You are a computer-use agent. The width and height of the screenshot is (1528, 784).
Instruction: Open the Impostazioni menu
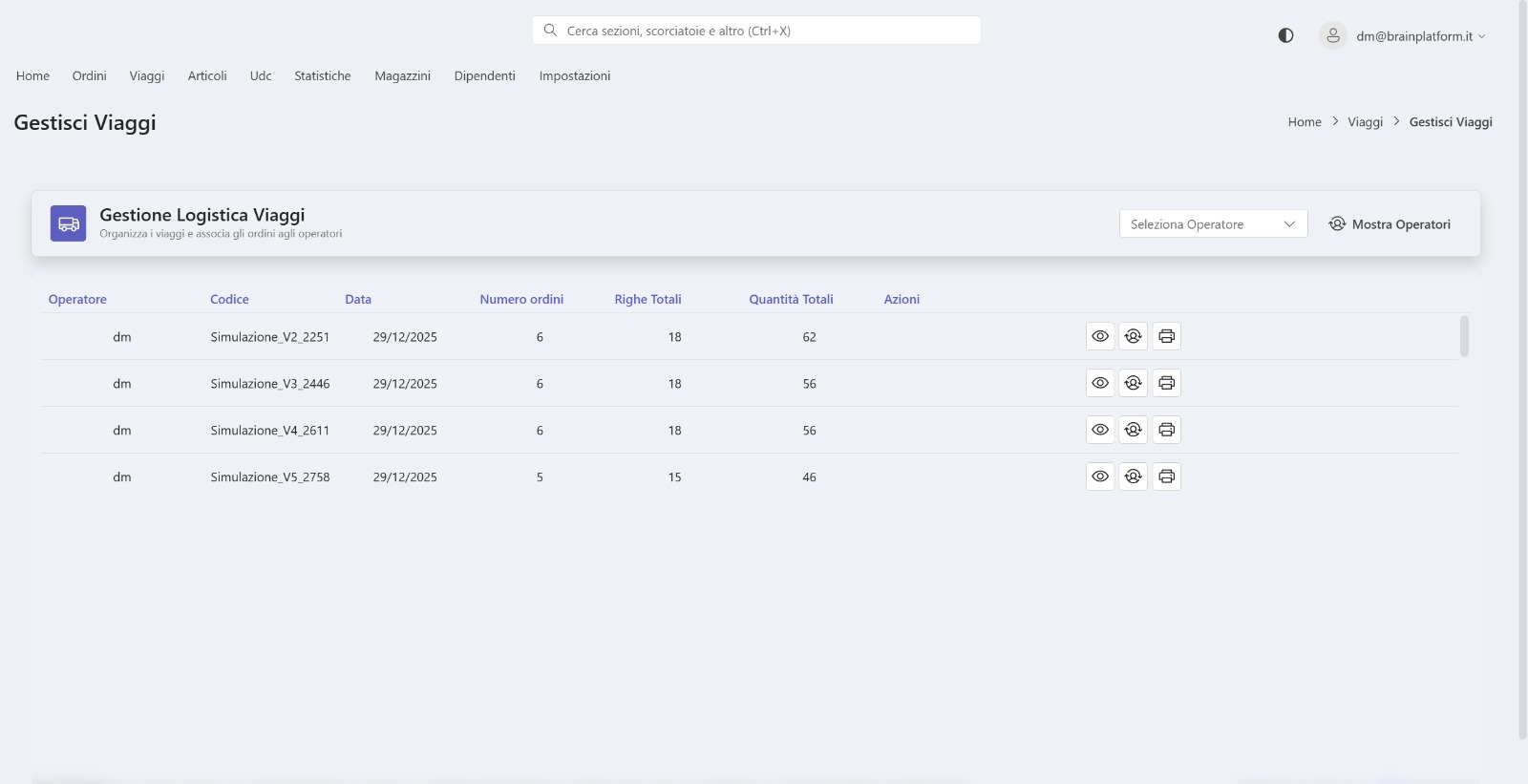coord(575,75)
